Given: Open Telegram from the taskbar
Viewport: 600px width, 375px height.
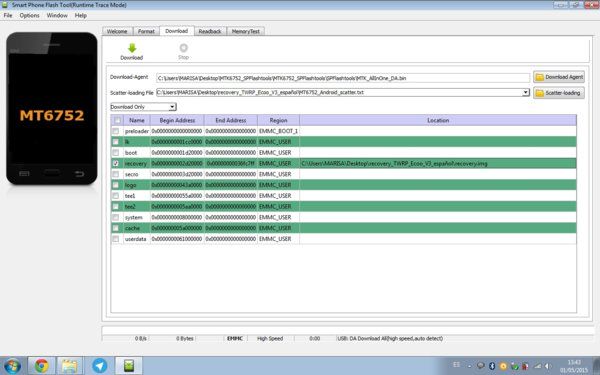Looking at the screenshot, I should [x=99, y=366].
